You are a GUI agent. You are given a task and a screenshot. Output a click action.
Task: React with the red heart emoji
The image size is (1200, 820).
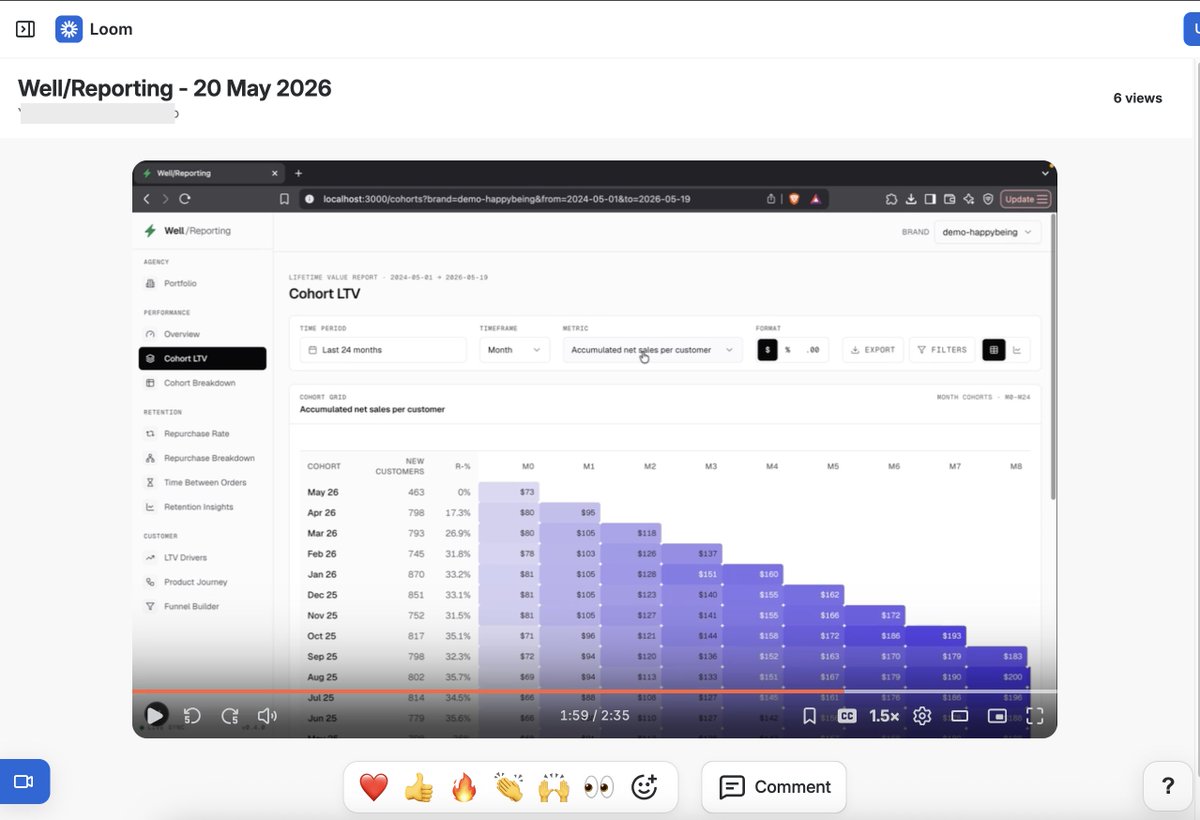tap(373, 788)
